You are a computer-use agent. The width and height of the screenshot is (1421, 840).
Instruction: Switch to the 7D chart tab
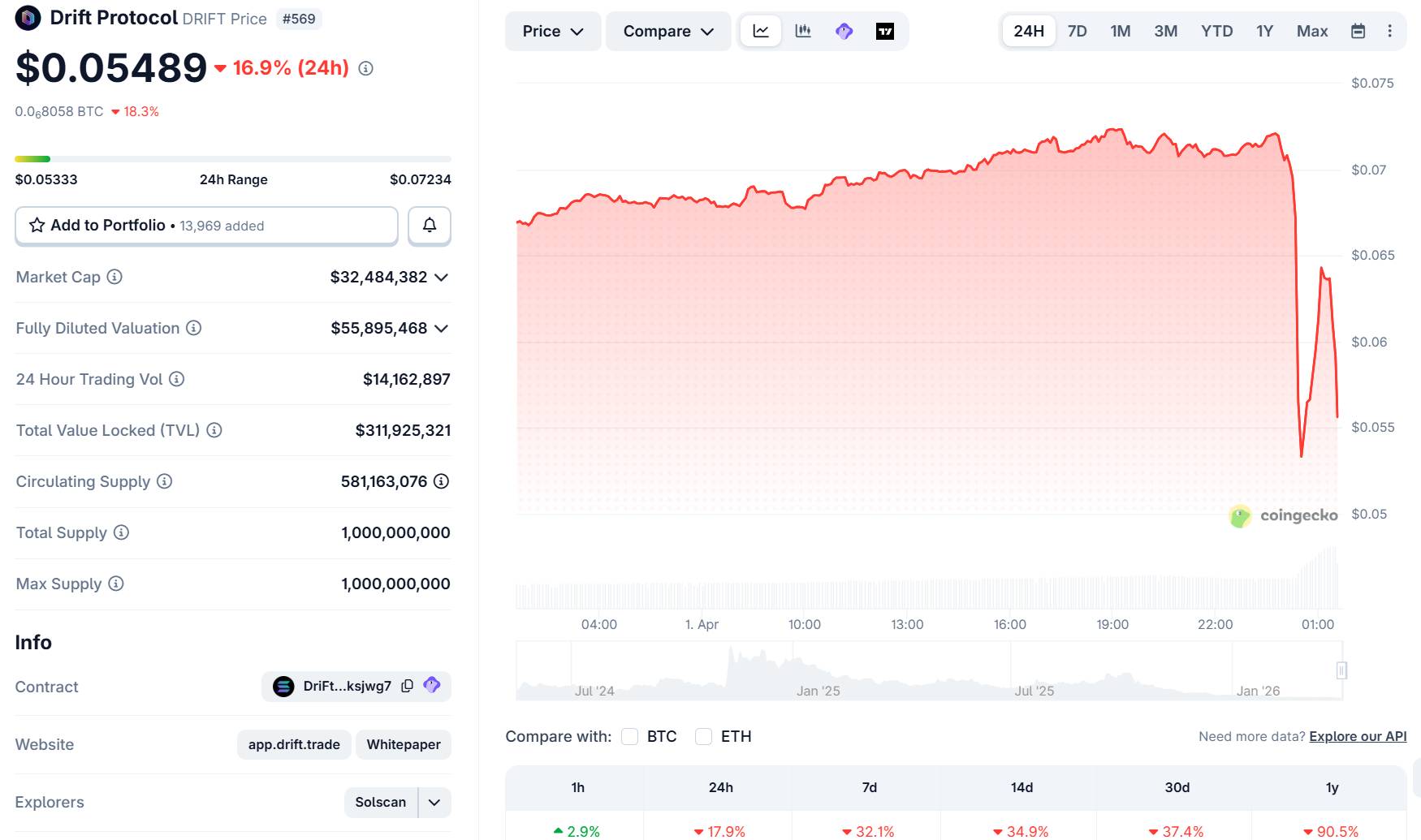point(1077,31)
